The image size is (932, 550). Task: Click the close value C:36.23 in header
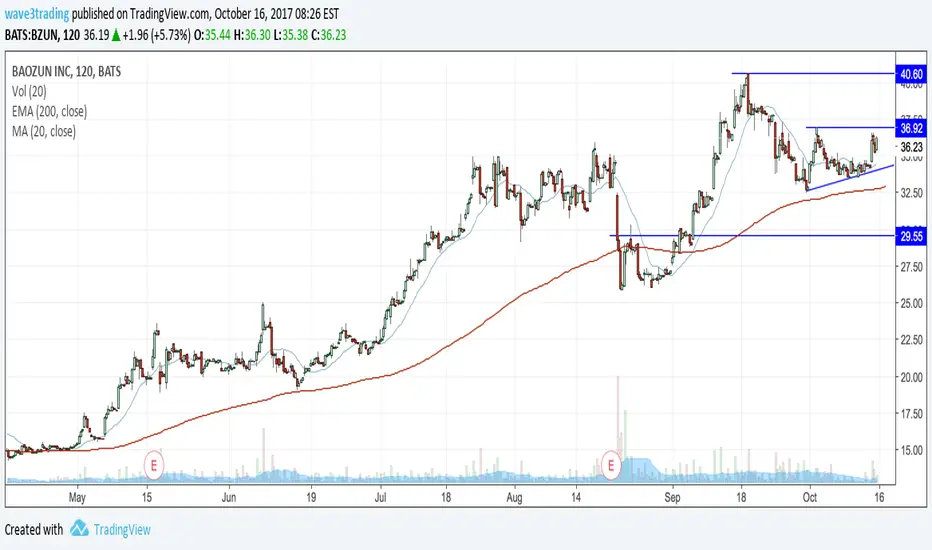pyautogui.click(x=329, y=35)
